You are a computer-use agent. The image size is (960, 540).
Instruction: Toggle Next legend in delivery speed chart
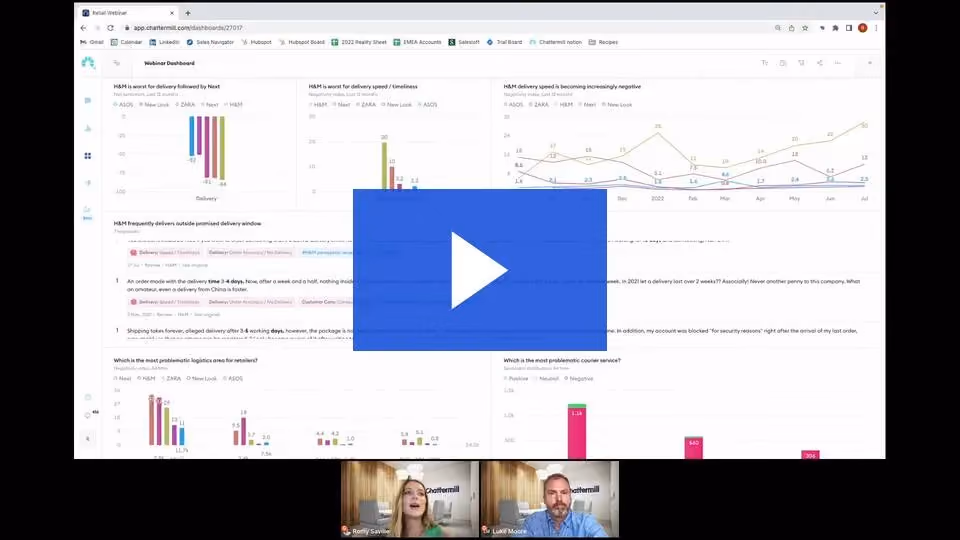point(341,105)
